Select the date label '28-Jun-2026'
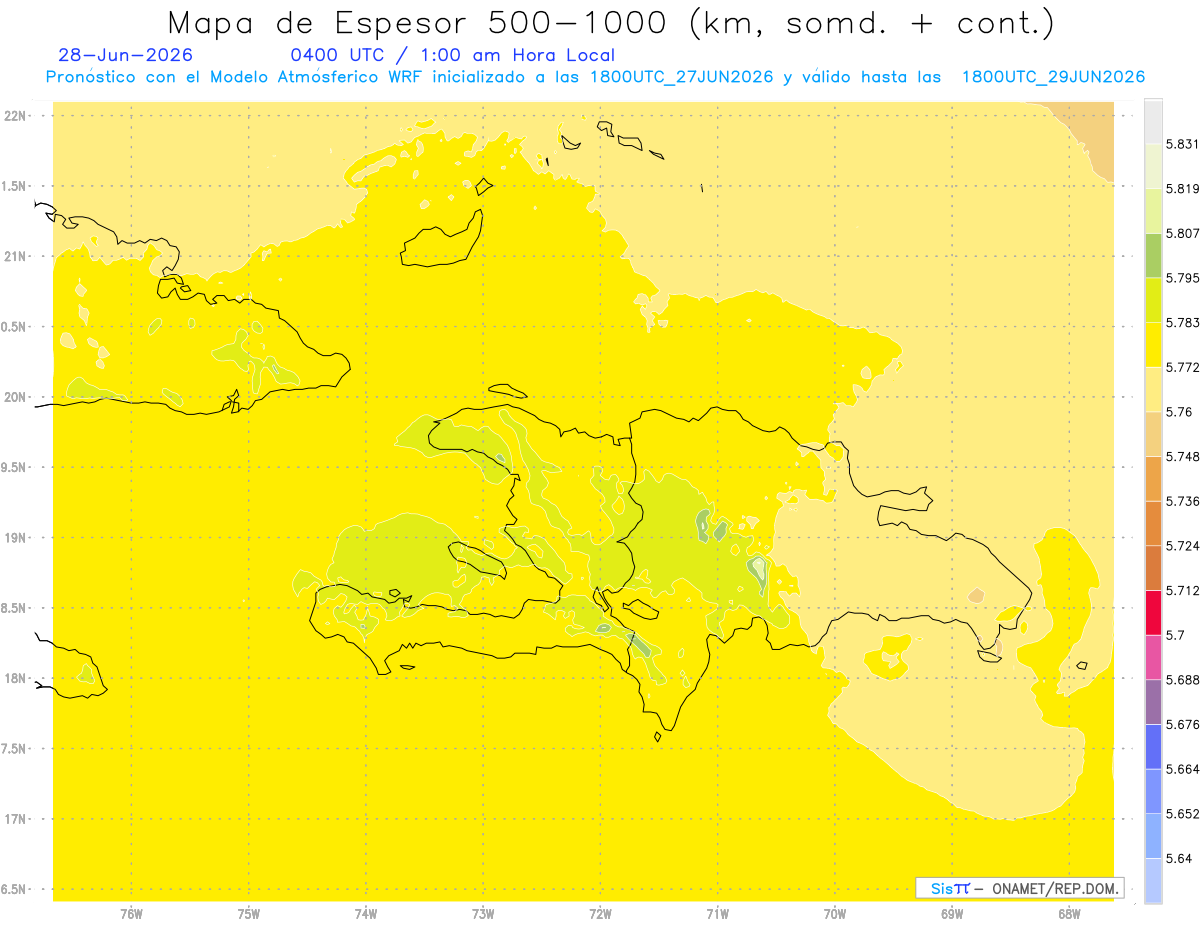 (x=126, y=55)
